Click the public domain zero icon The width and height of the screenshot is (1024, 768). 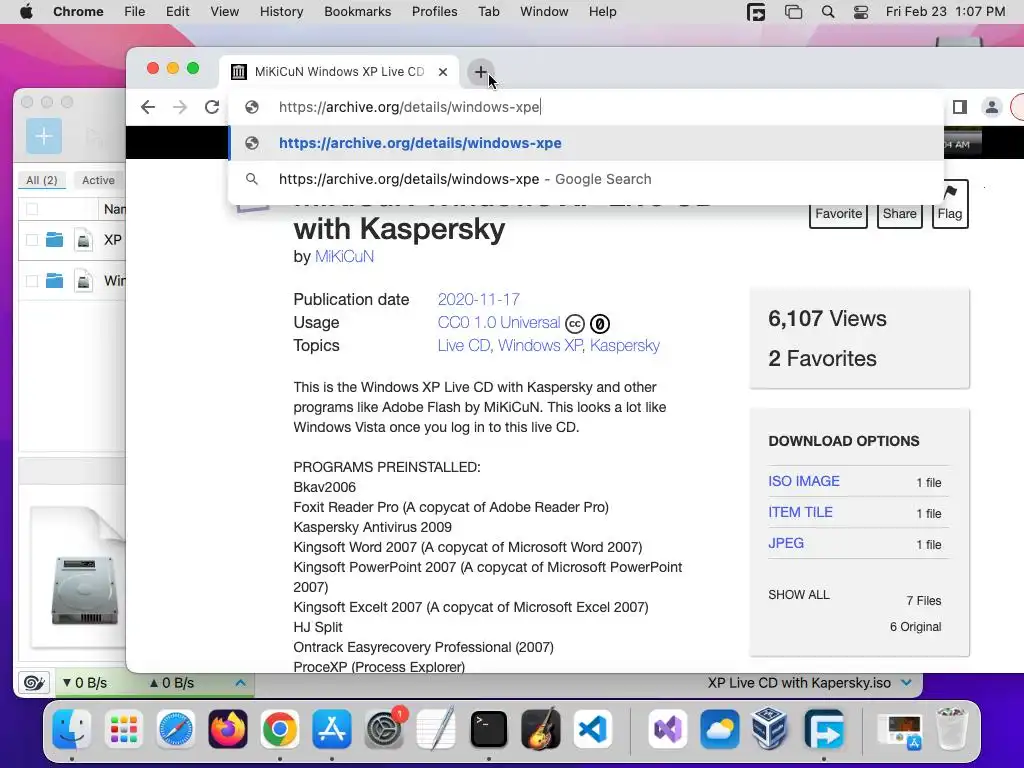(600, 323)
